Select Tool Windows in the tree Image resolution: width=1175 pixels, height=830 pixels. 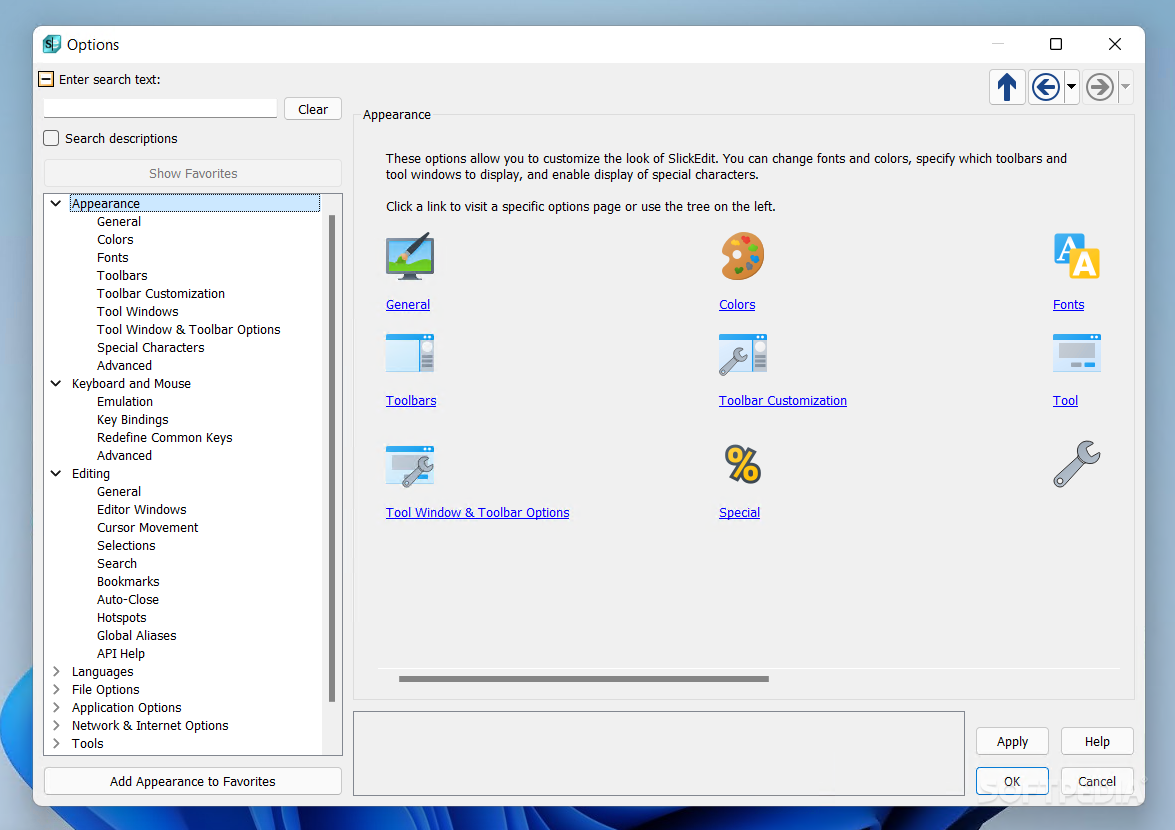click(137, 311)
